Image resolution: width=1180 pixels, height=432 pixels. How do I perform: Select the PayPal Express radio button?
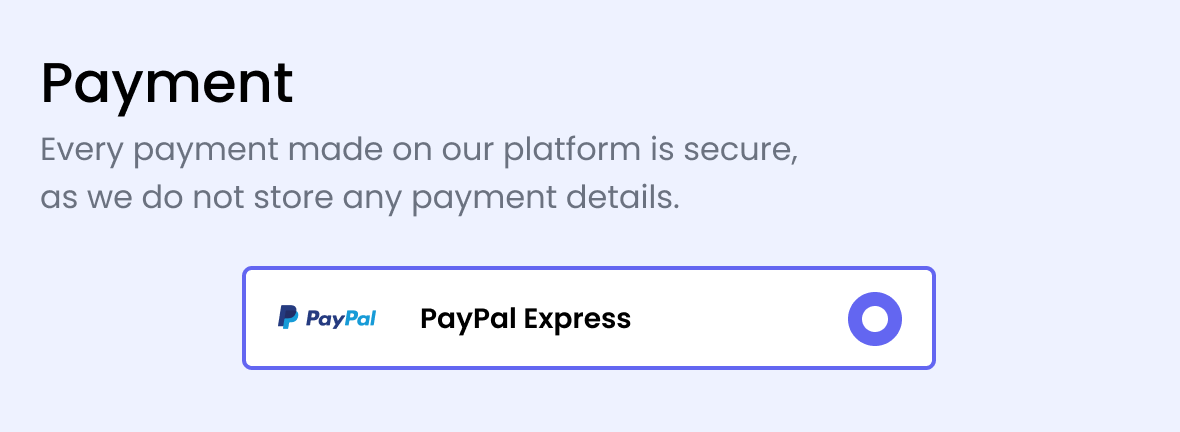tap(874, 318)
